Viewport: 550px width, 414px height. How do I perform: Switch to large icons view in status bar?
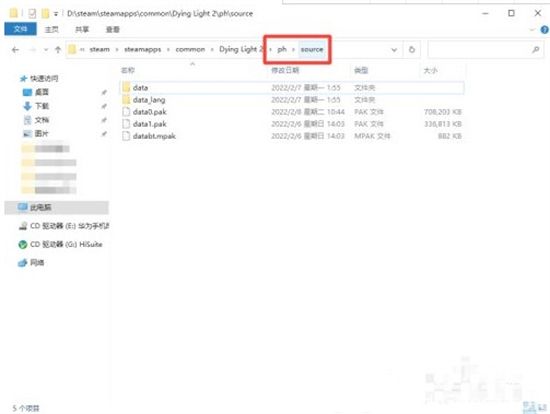coord(543,408)
